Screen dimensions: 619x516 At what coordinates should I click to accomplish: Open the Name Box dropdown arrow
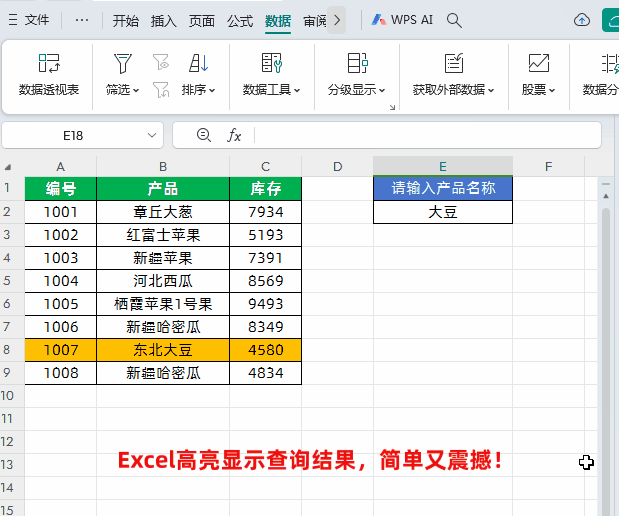pyautogui.click(x=152, y=135)
